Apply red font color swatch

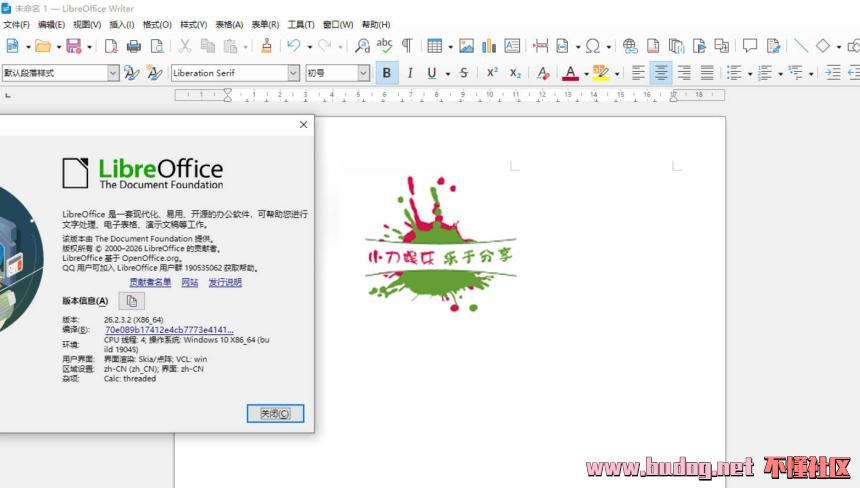tap(570, 73)
